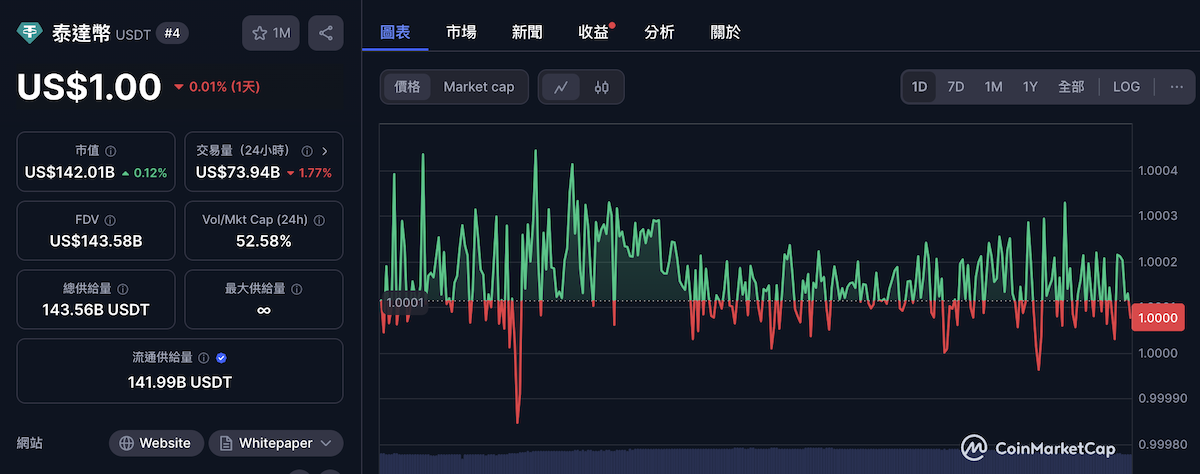
Task: Set chart range to 7D
Action: coord(955,87)
